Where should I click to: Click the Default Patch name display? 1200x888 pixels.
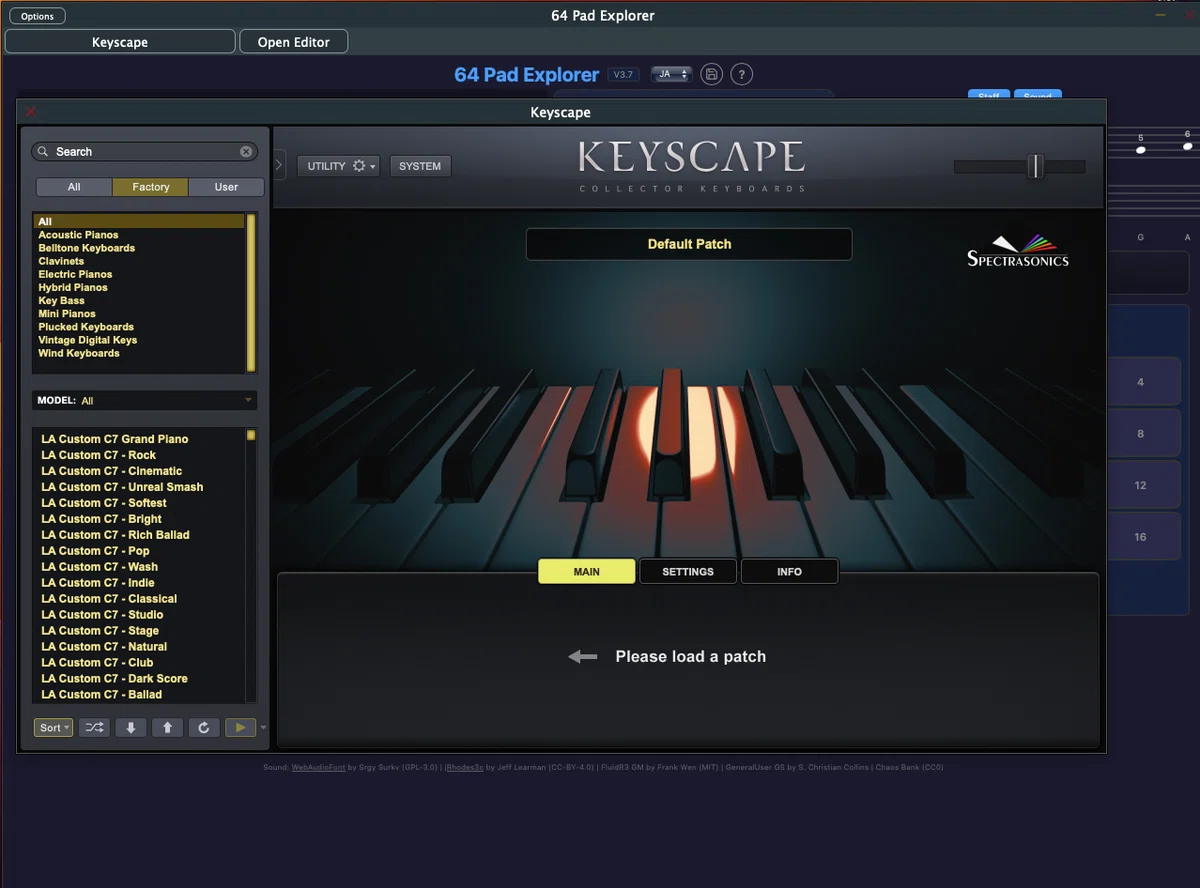pyautogui.click(x=689, y=244)
